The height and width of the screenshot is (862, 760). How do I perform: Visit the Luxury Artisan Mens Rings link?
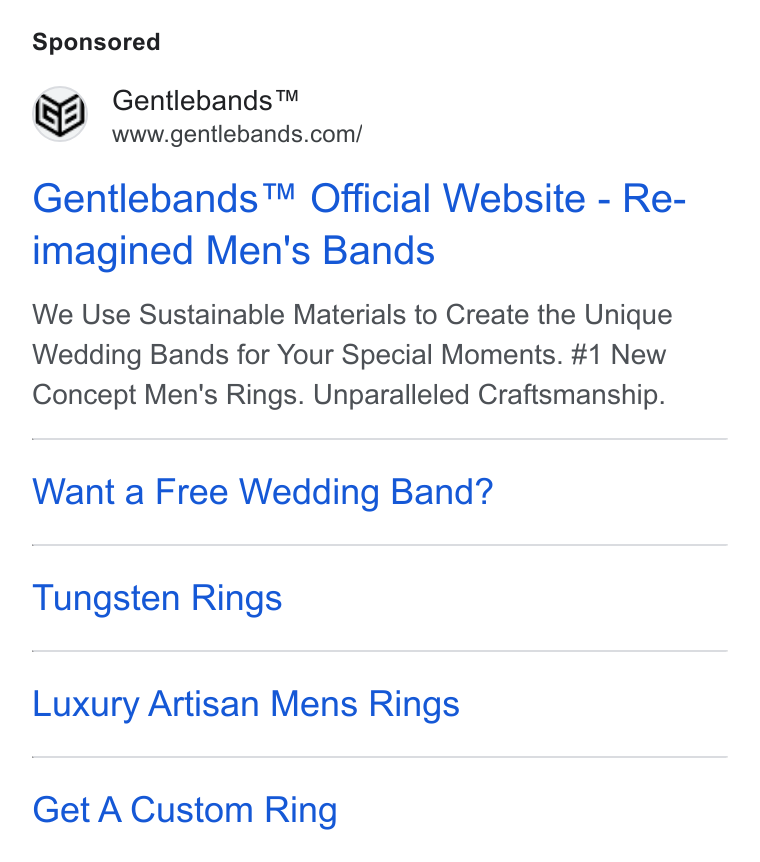[x=246, y=704]
